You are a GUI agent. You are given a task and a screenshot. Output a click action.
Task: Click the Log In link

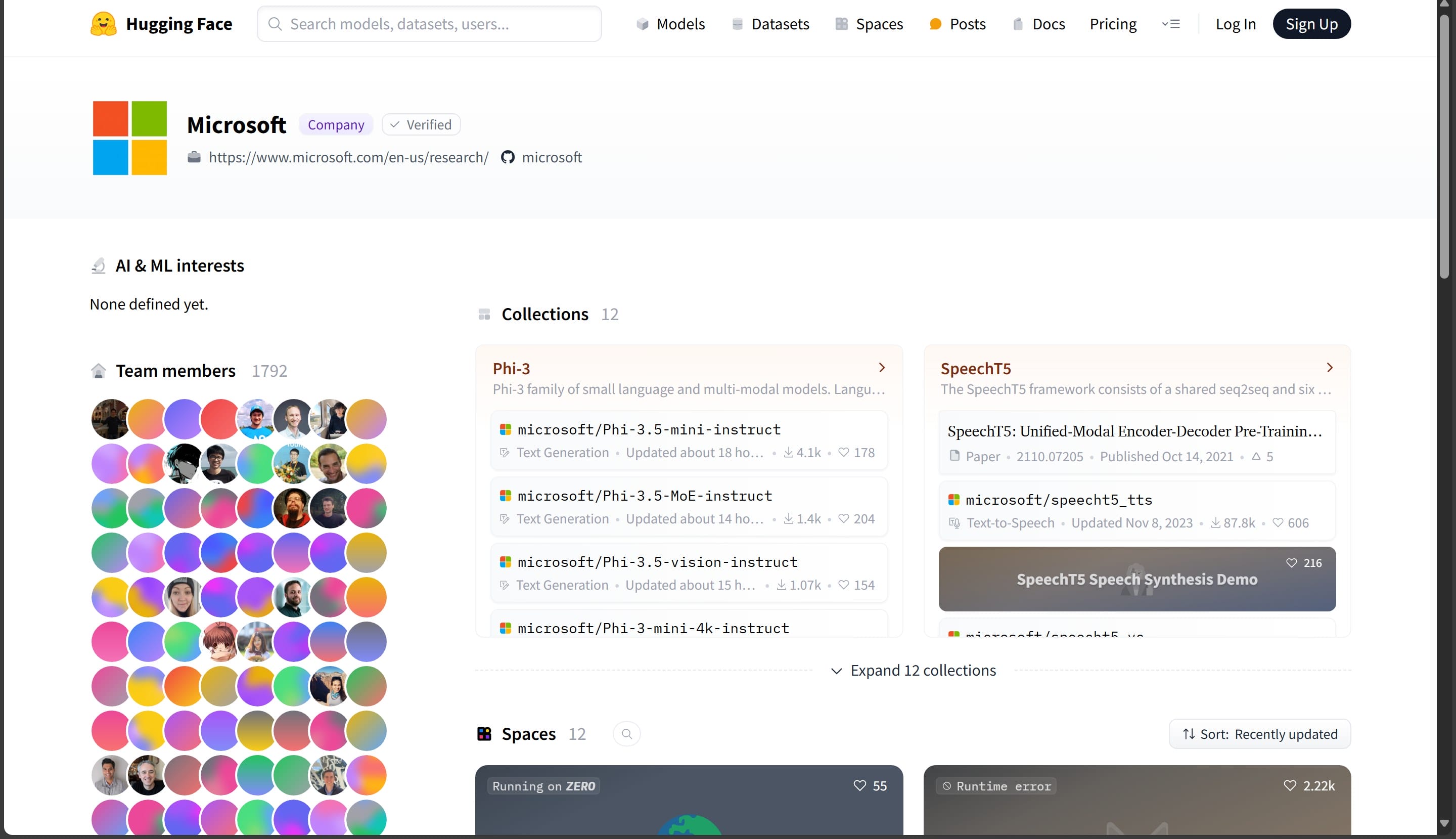click(1236, 24)
